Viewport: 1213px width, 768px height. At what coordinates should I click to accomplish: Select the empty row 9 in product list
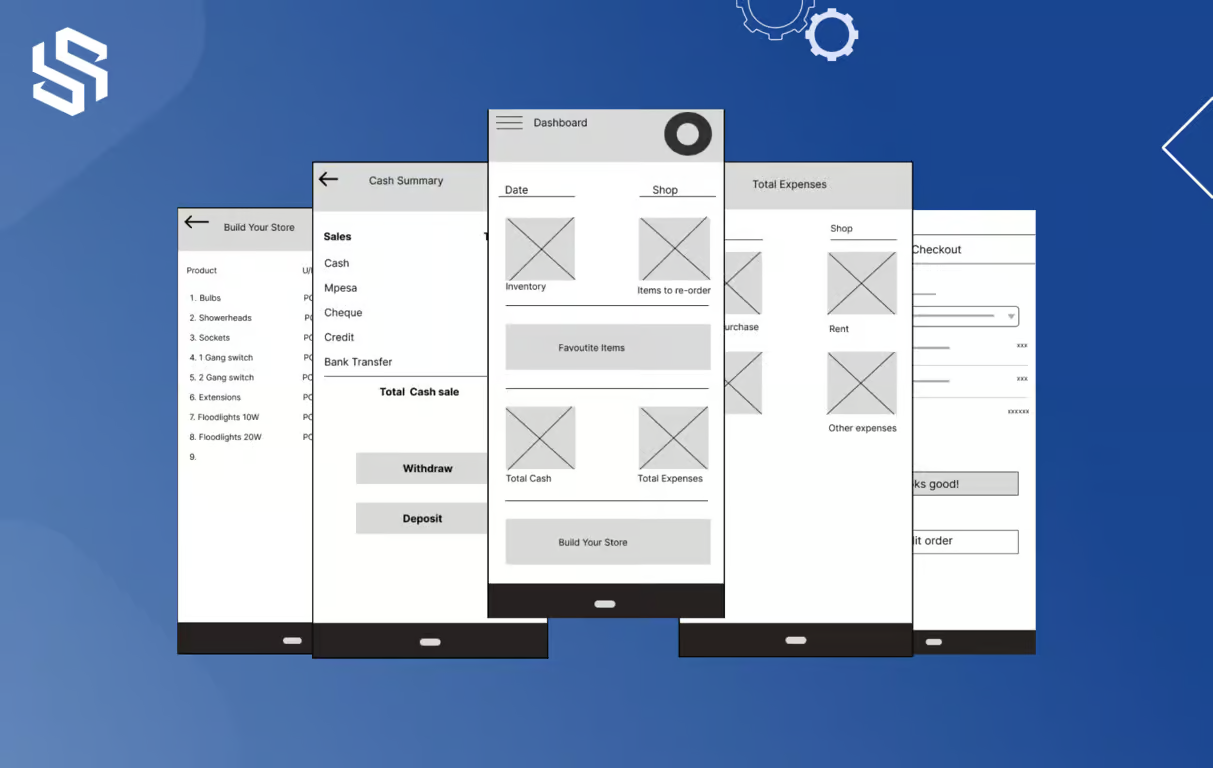tap(193, 457)
